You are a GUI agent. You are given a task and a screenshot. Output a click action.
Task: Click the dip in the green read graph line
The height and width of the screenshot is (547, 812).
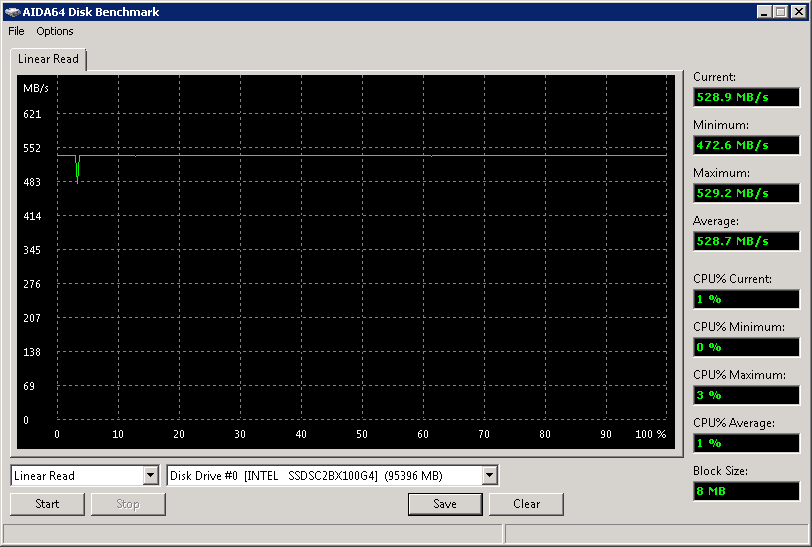tap(77, 170)
